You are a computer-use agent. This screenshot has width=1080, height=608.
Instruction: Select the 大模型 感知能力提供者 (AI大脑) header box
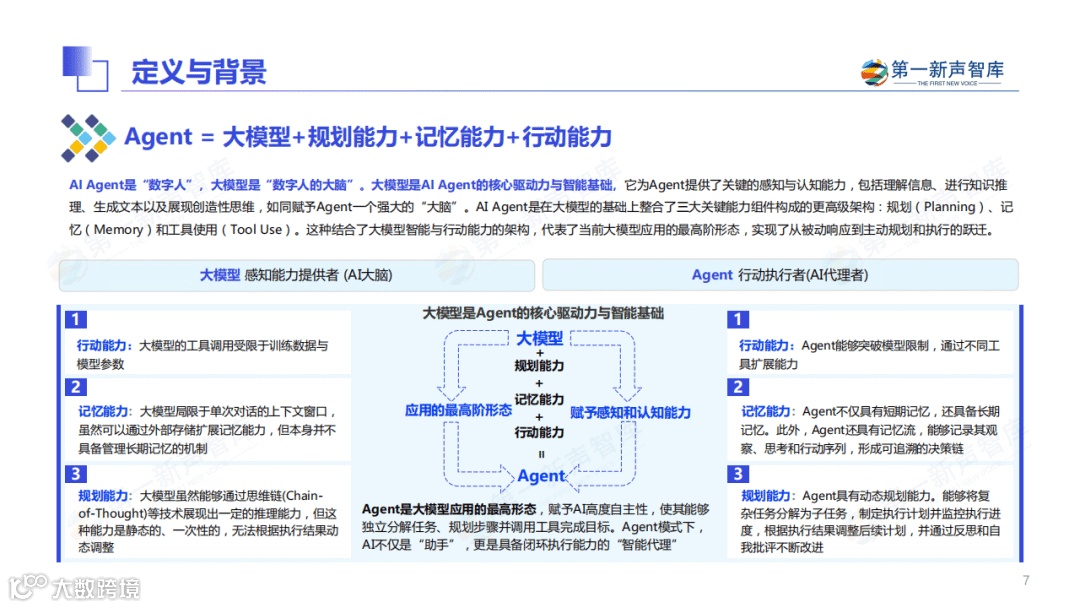click(x=297, y=275)
